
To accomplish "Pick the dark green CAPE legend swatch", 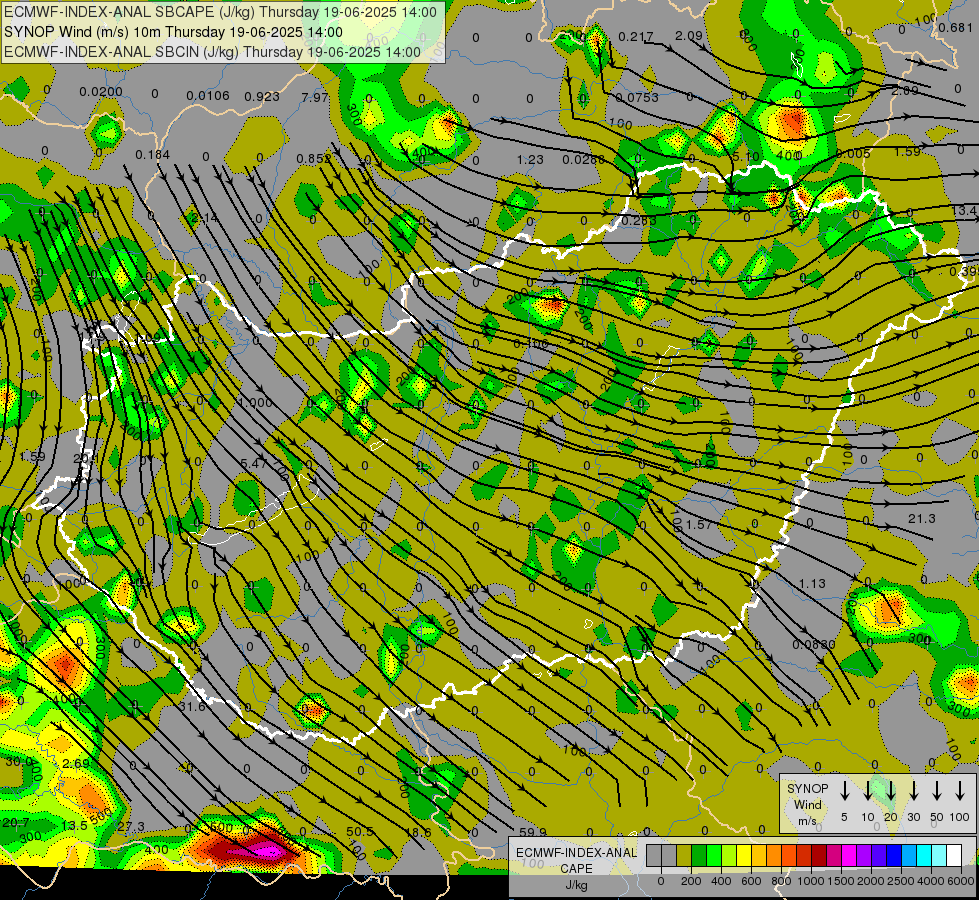I will [699, 855].
